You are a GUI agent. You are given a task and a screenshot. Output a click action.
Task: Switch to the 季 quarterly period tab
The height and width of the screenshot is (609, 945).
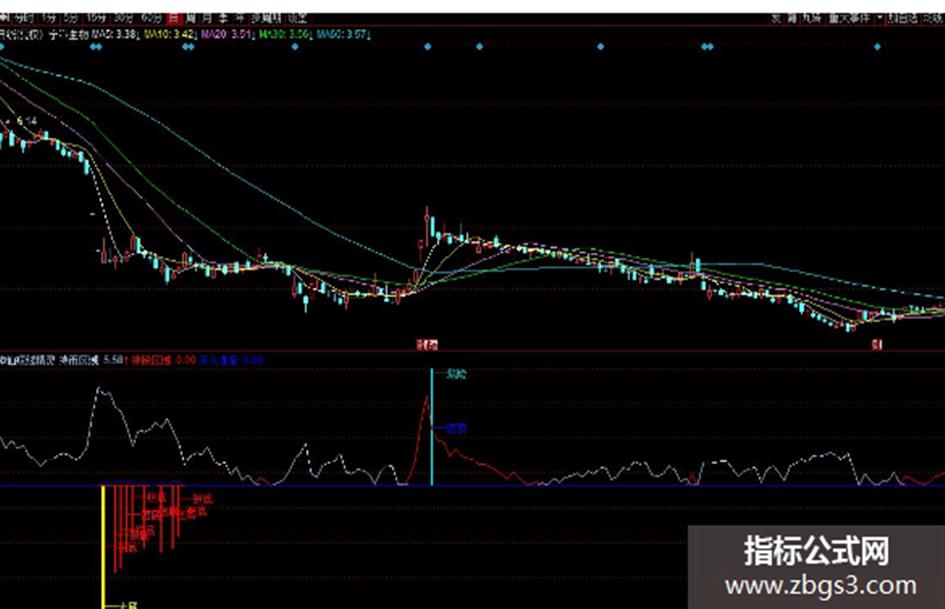tap(223, 18)
